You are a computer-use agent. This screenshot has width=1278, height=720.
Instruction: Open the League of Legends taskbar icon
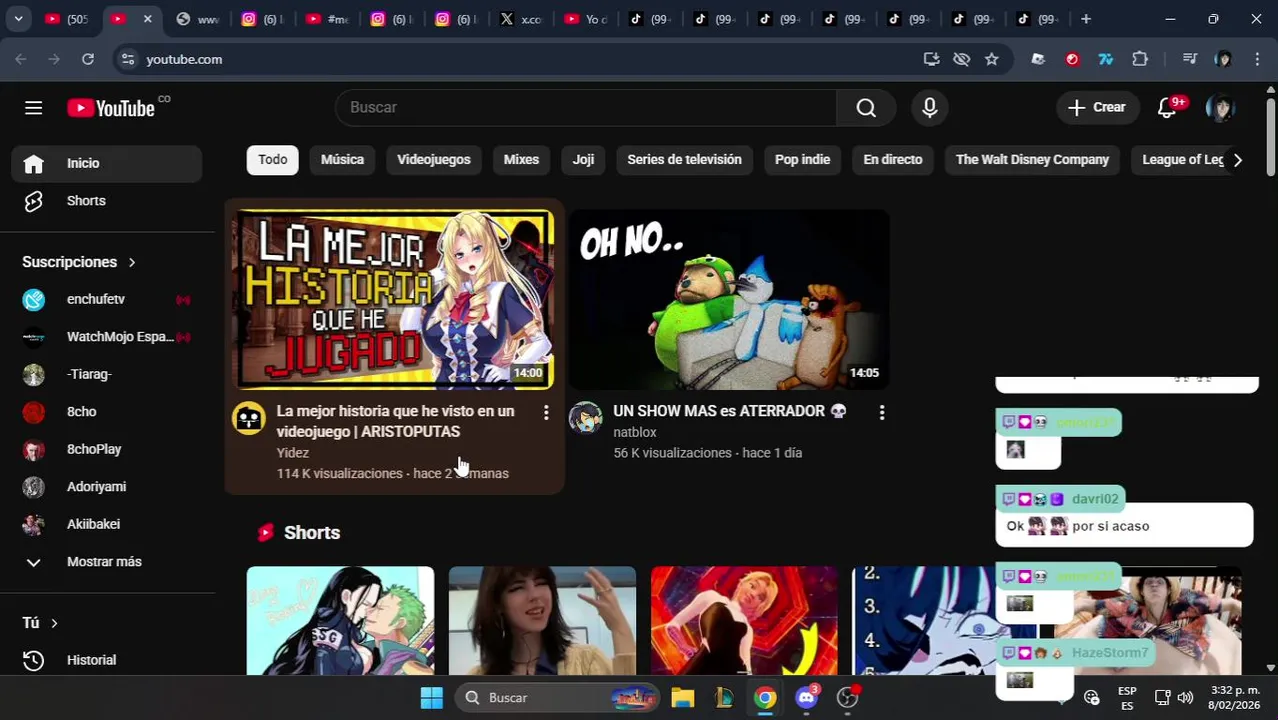click(724, 698)
